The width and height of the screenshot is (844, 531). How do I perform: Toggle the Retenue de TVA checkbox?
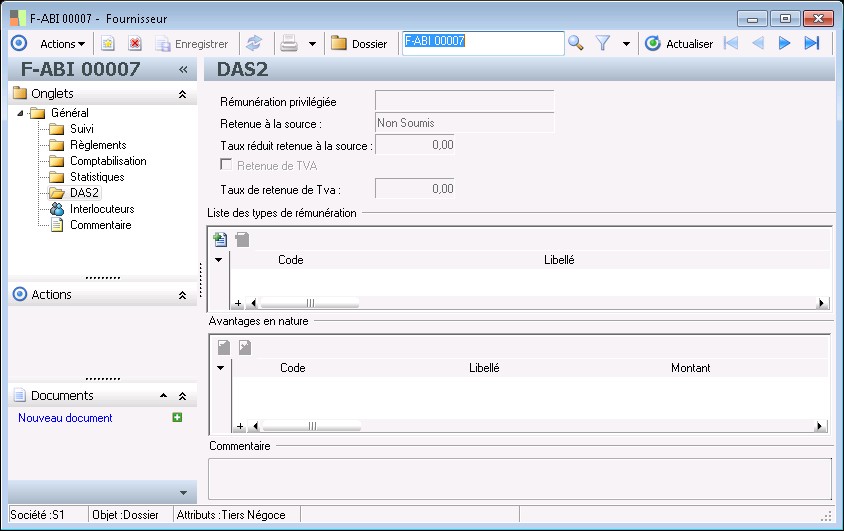pos(227,166)
